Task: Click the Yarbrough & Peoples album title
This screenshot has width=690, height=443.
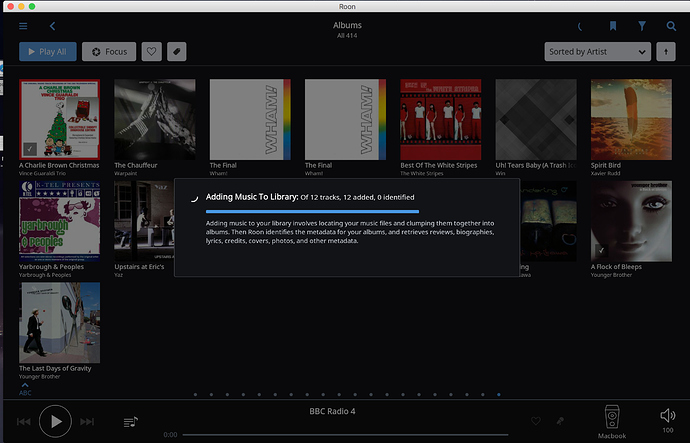Action: (x=51, y=267)
